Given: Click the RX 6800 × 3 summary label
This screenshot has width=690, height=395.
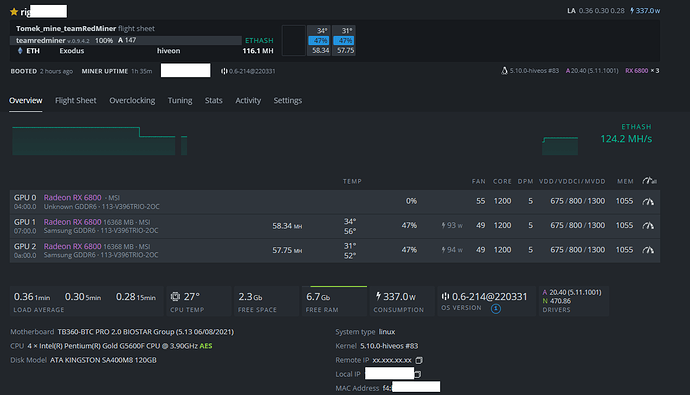Looking at the screenshot, I should [x=642, y=71].
